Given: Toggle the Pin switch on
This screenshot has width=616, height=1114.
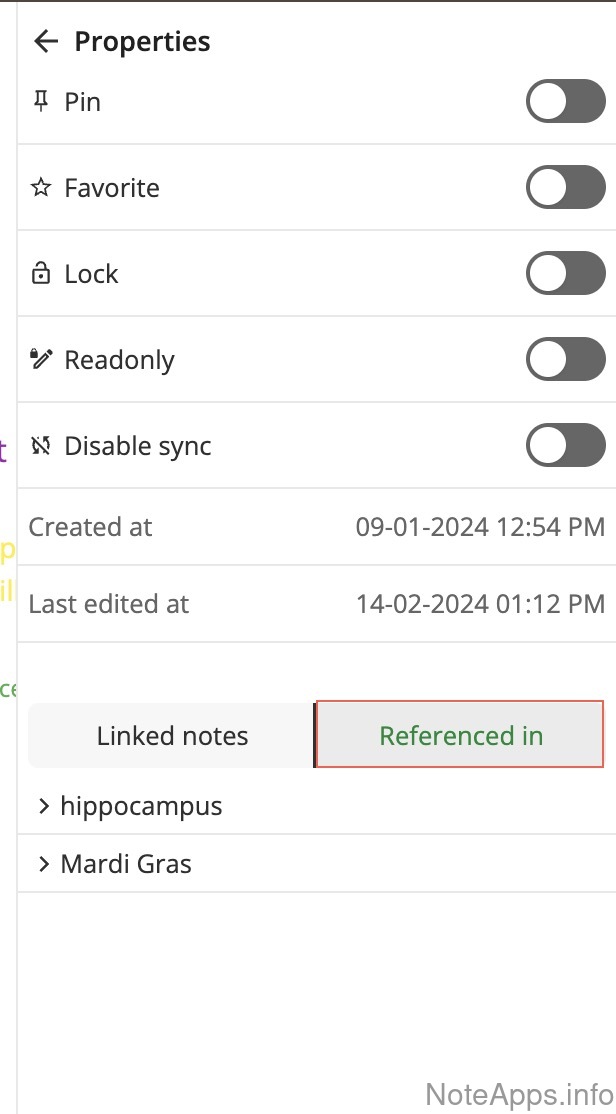Looking at the screenshot, I should [x=565, y=102].
